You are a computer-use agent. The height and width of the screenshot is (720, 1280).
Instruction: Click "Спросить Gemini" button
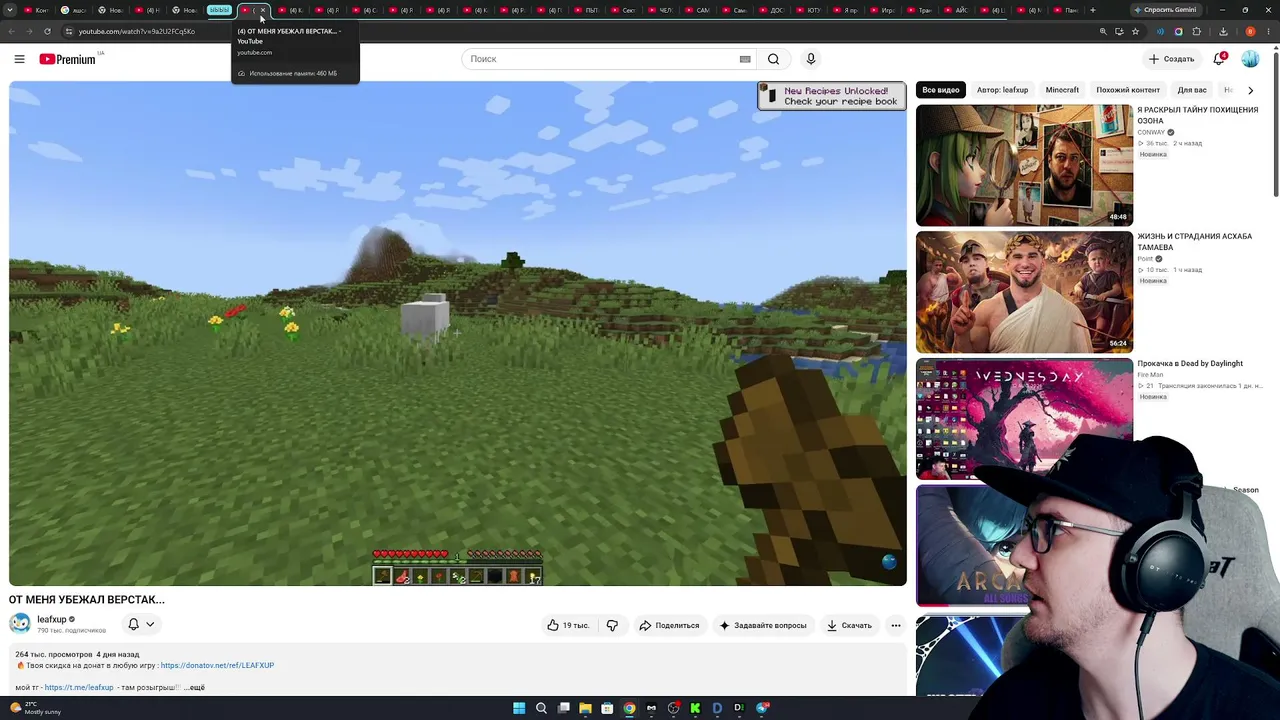coord(1166,10)
